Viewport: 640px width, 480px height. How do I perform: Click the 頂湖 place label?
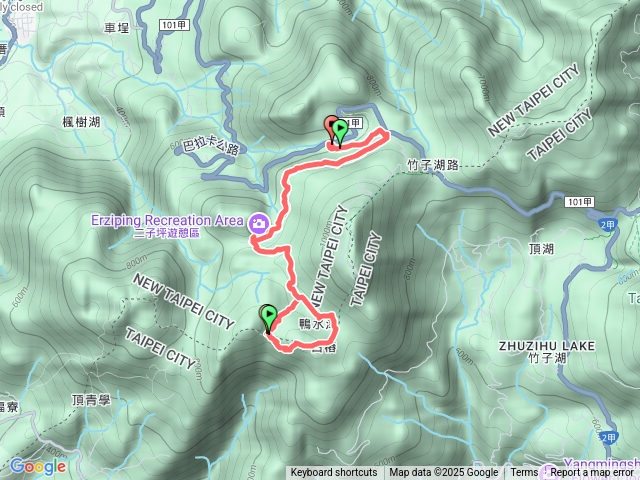tap(542, 249)
